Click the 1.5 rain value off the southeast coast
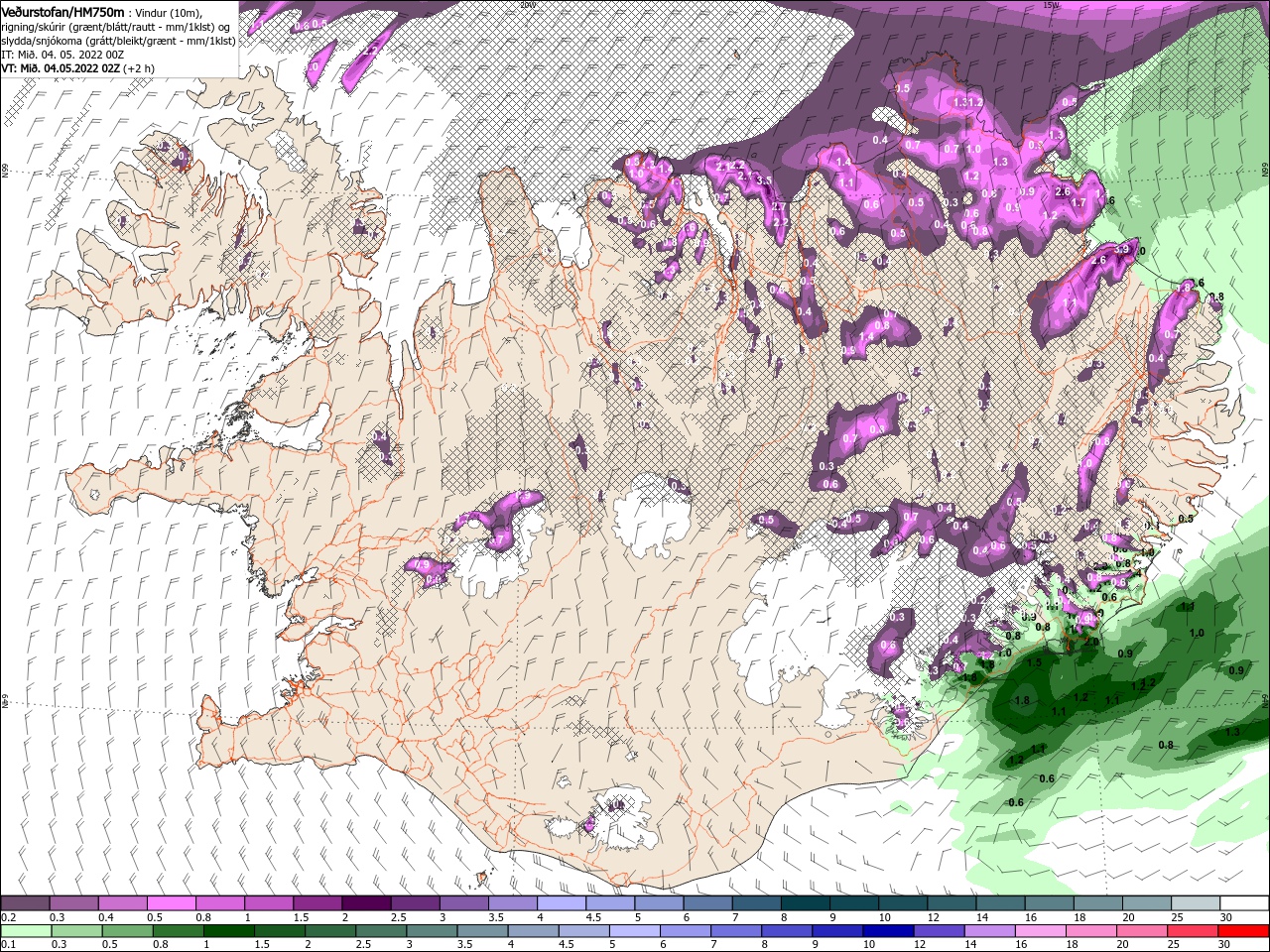Image resolution: width=1270 pixels, height=952 pixels. (1034, 662)
